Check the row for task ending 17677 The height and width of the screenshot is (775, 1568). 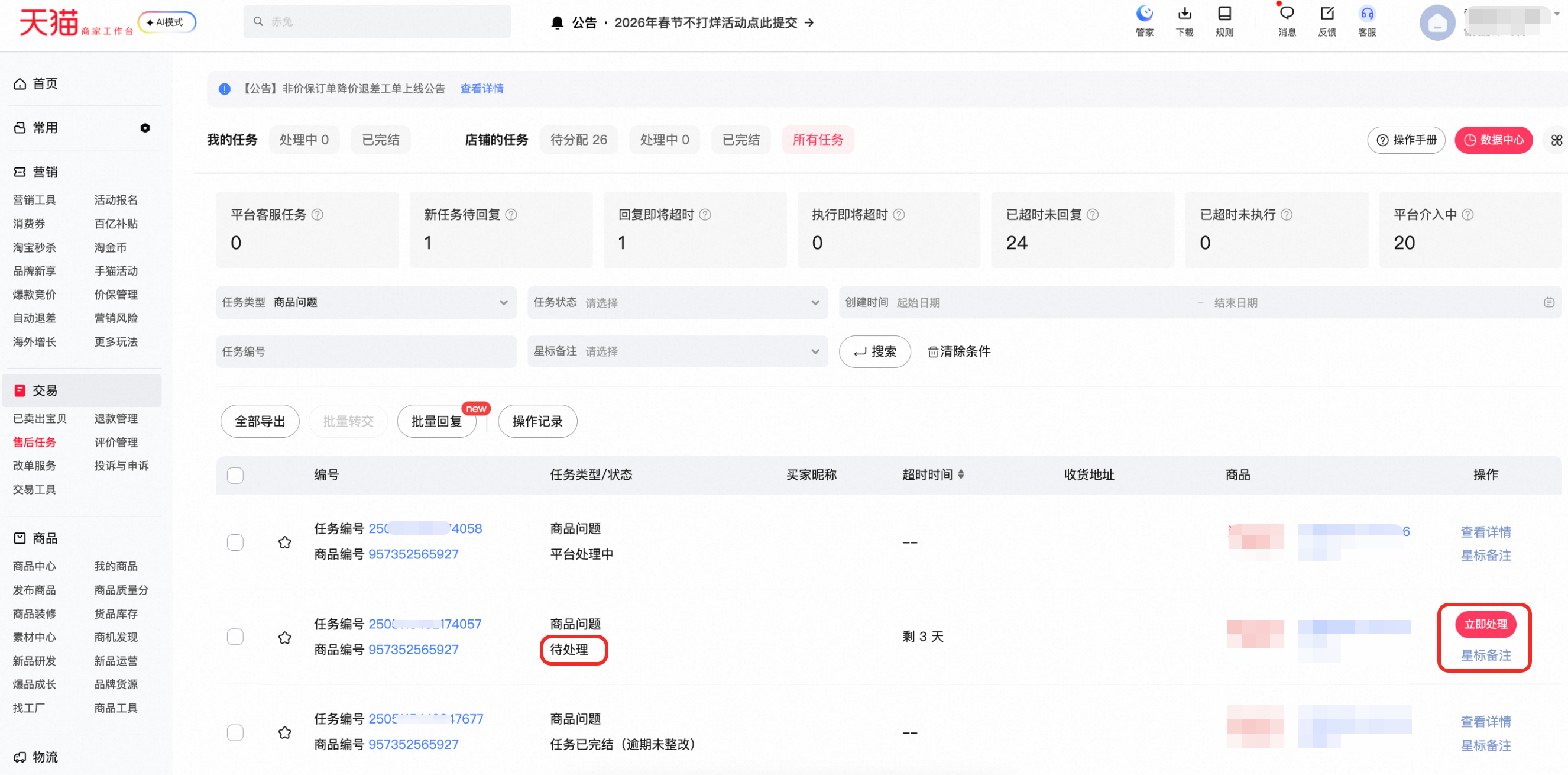coord(235,732)
